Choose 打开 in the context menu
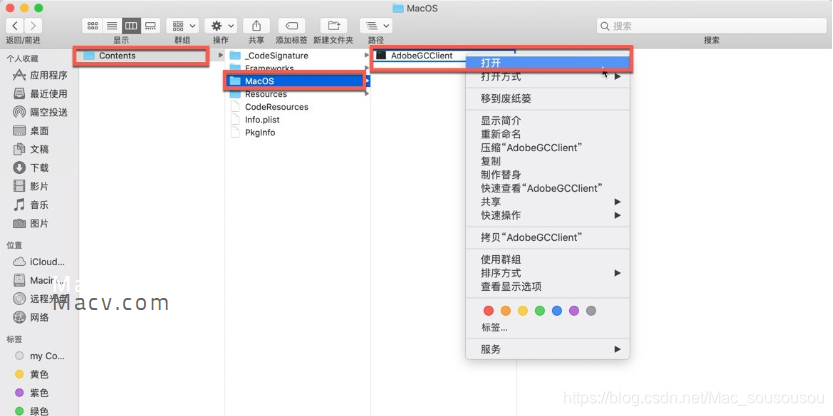Image resolution: width=833 pixels, height=416 pixels. [x=547, y=63]
